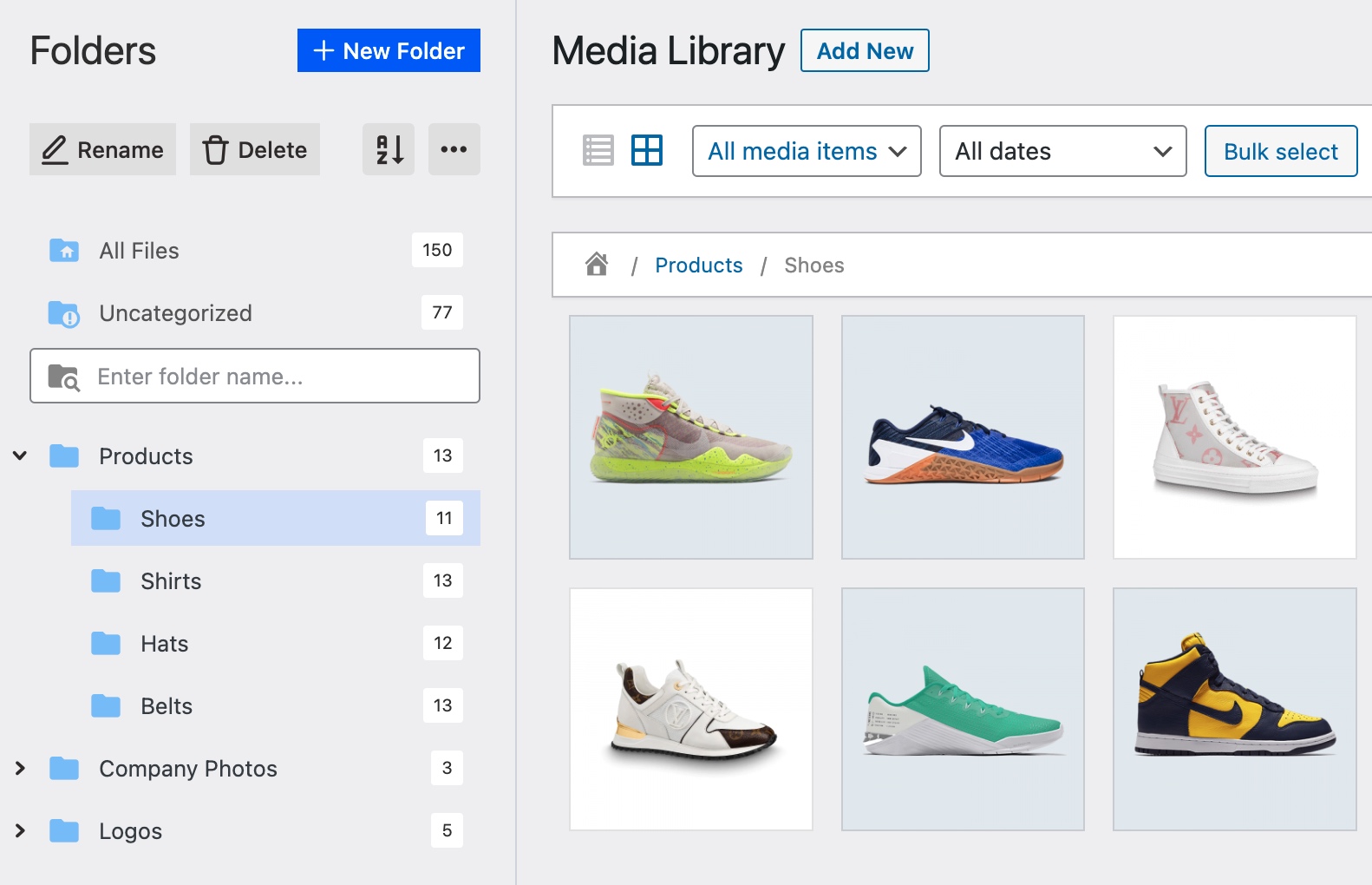Open the three-dots more options menu
Image resolution: width=1372 pixels, height=885 pixels.
coord(454,149)
